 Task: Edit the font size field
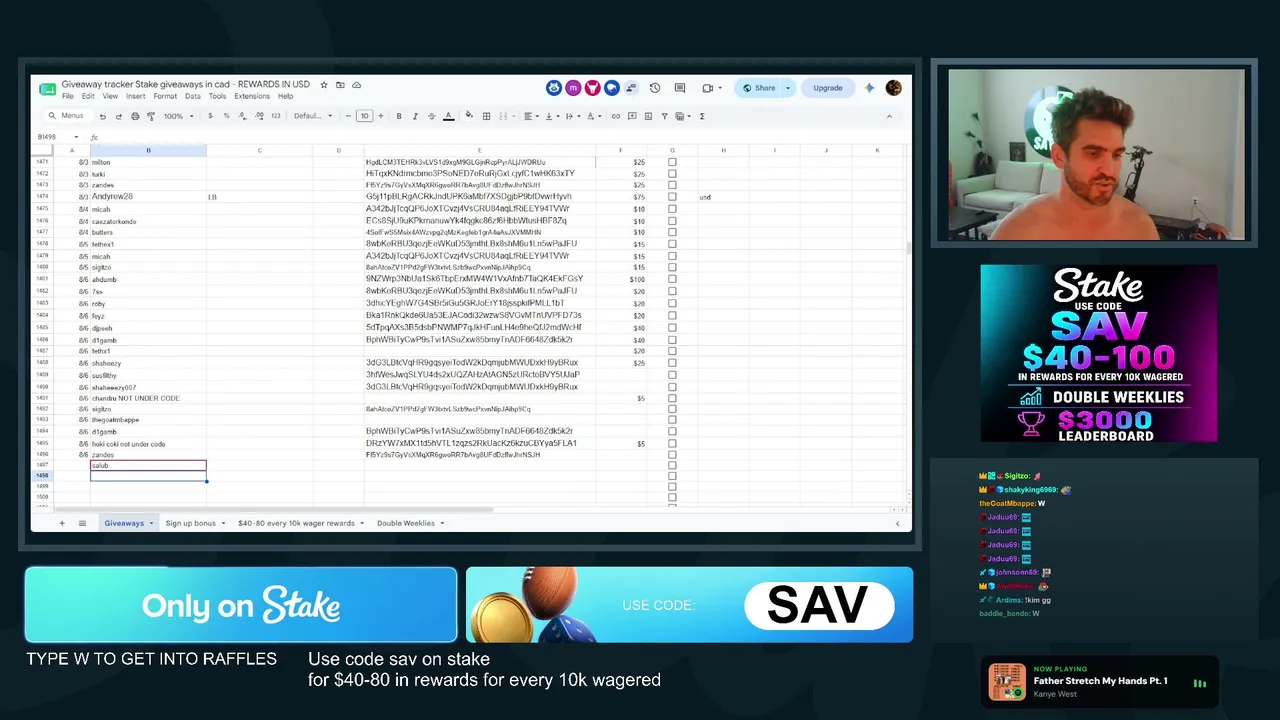click(x=364, y=116)
